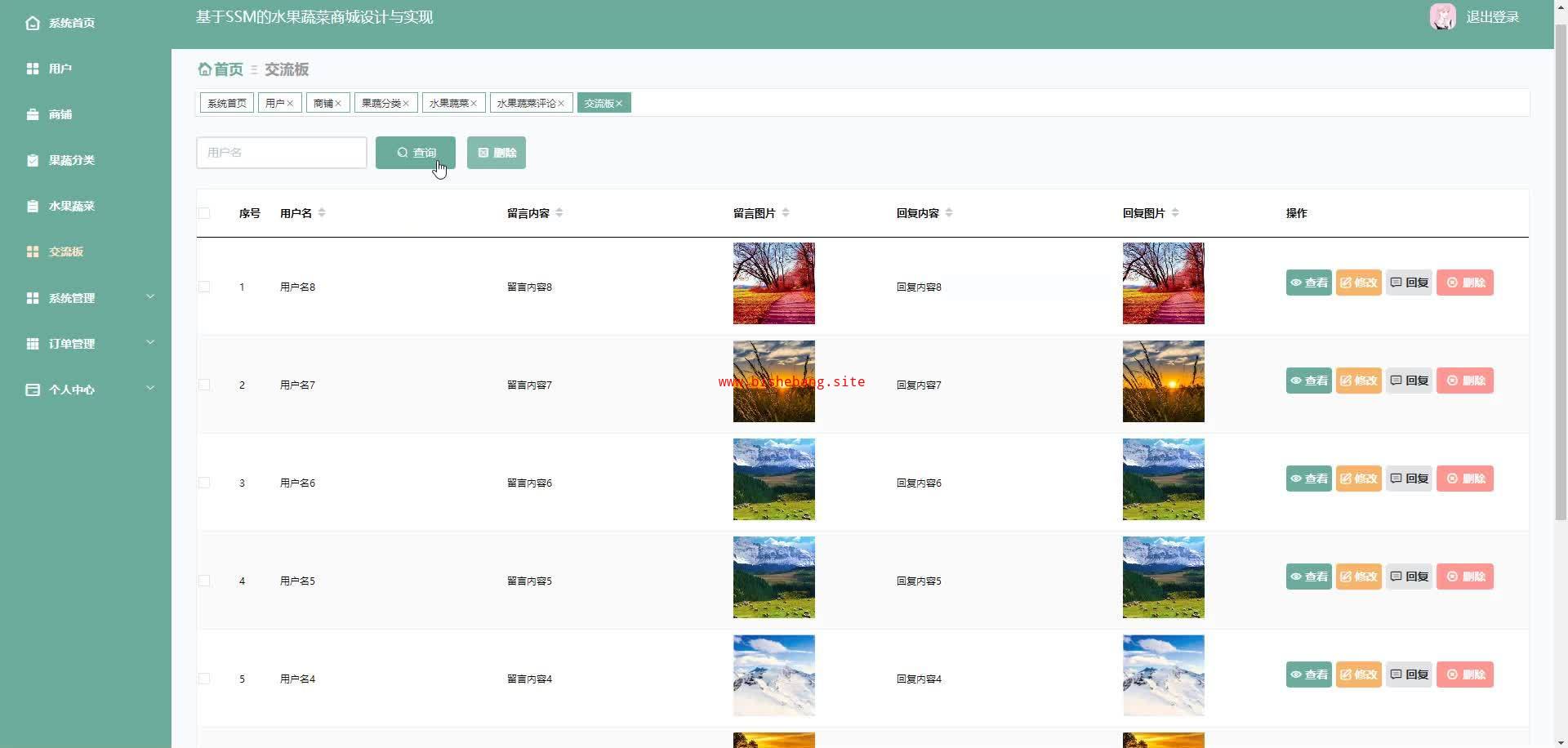Click the grid icon beside 用户 in sidebar

(x=33, y=69)
